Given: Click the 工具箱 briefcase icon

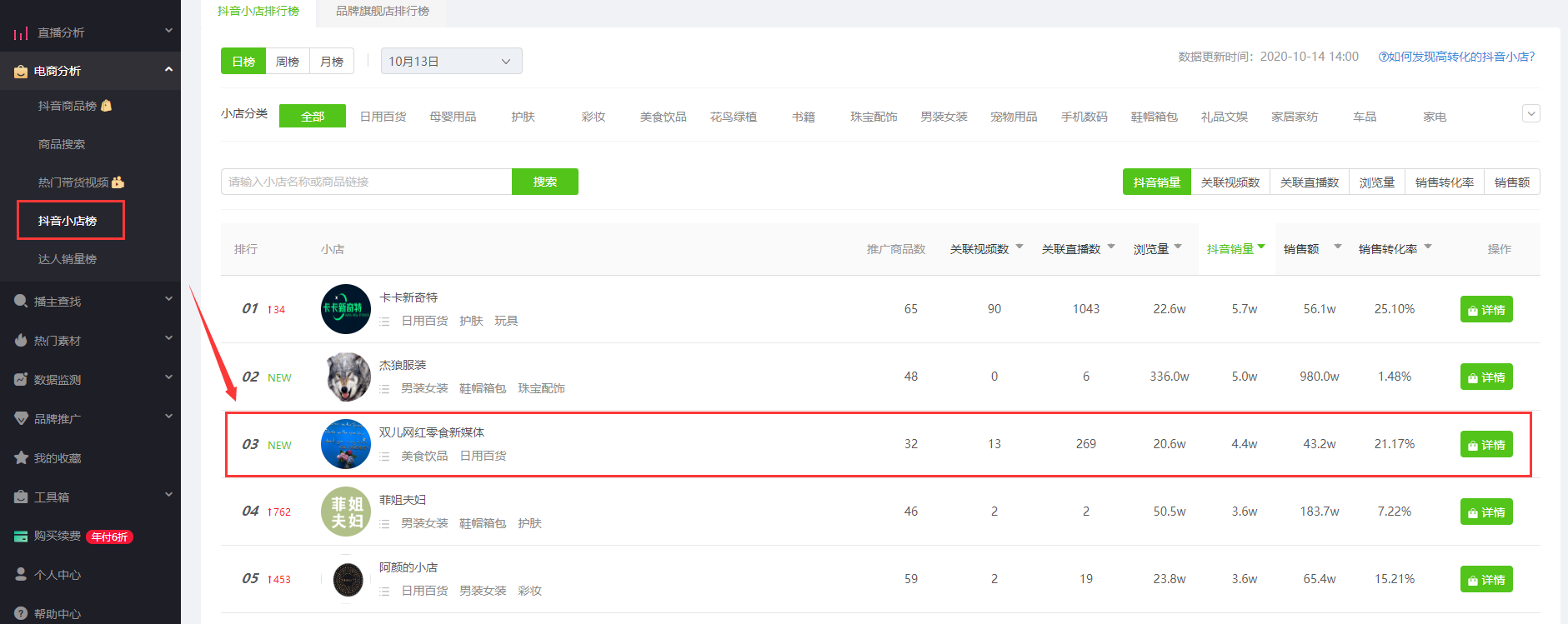Looking at the screenshot, I should coord(21,497).
